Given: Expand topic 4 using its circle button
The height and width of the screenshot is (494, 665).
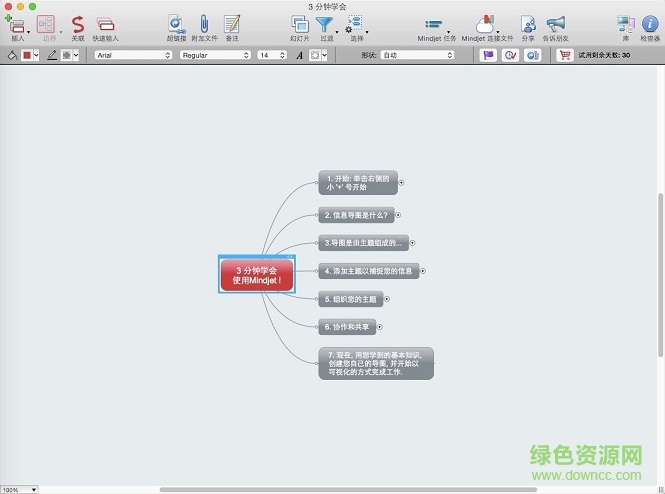Looking at the screenshot, I should coord(423,271).
